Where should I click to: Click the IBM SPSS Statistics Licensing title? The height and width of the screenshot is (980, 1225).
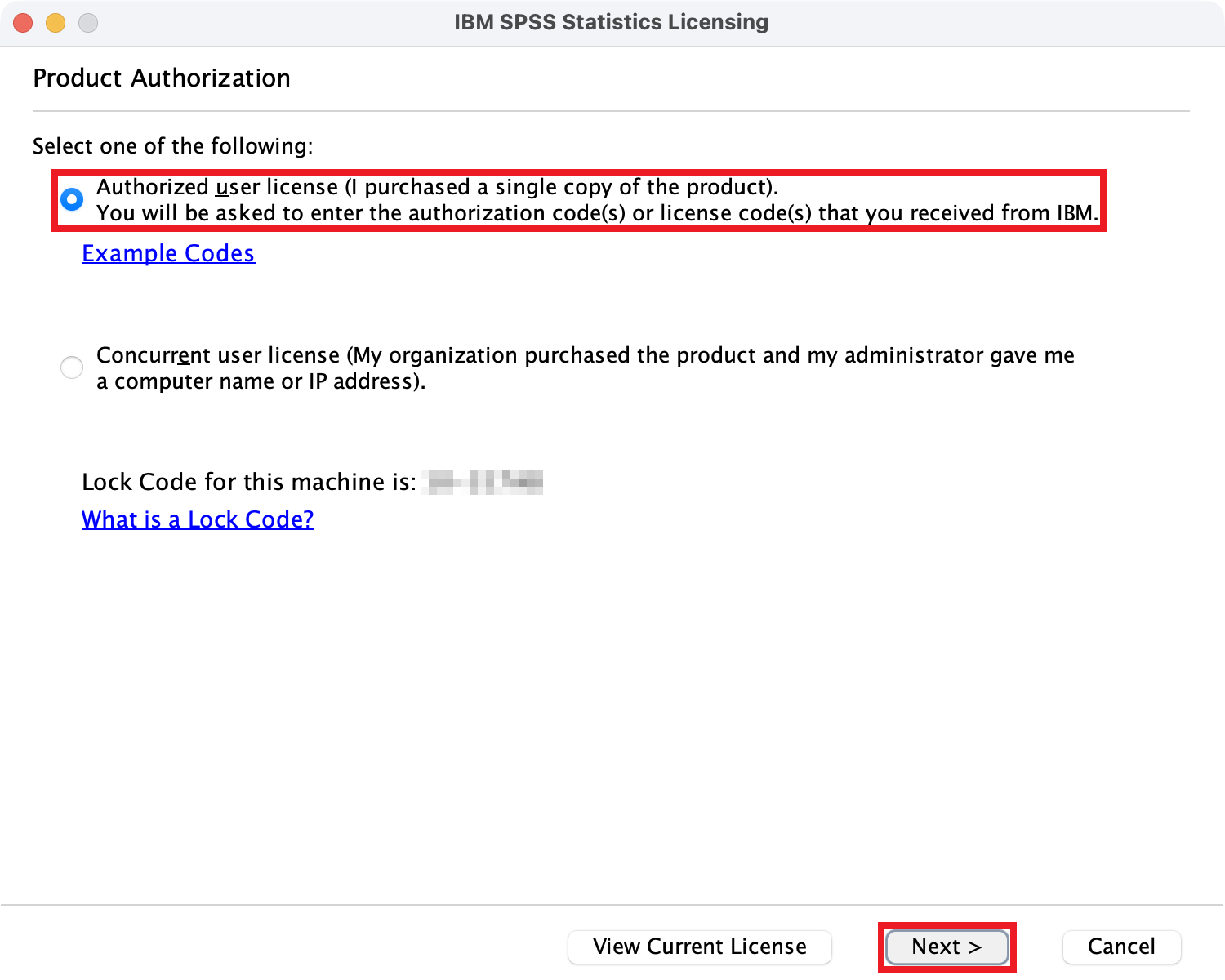click(x=612, y=22)
